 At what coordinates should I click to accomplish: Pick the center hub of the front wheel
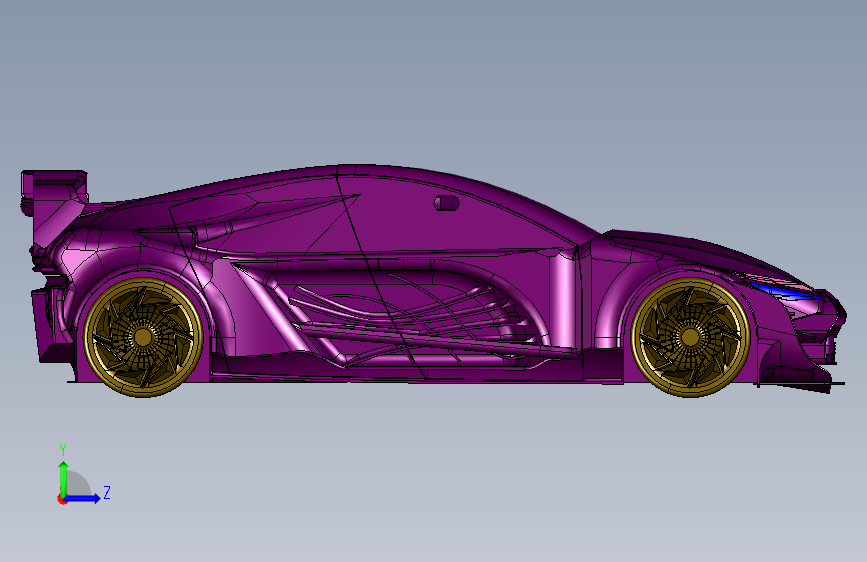(690, 337)
